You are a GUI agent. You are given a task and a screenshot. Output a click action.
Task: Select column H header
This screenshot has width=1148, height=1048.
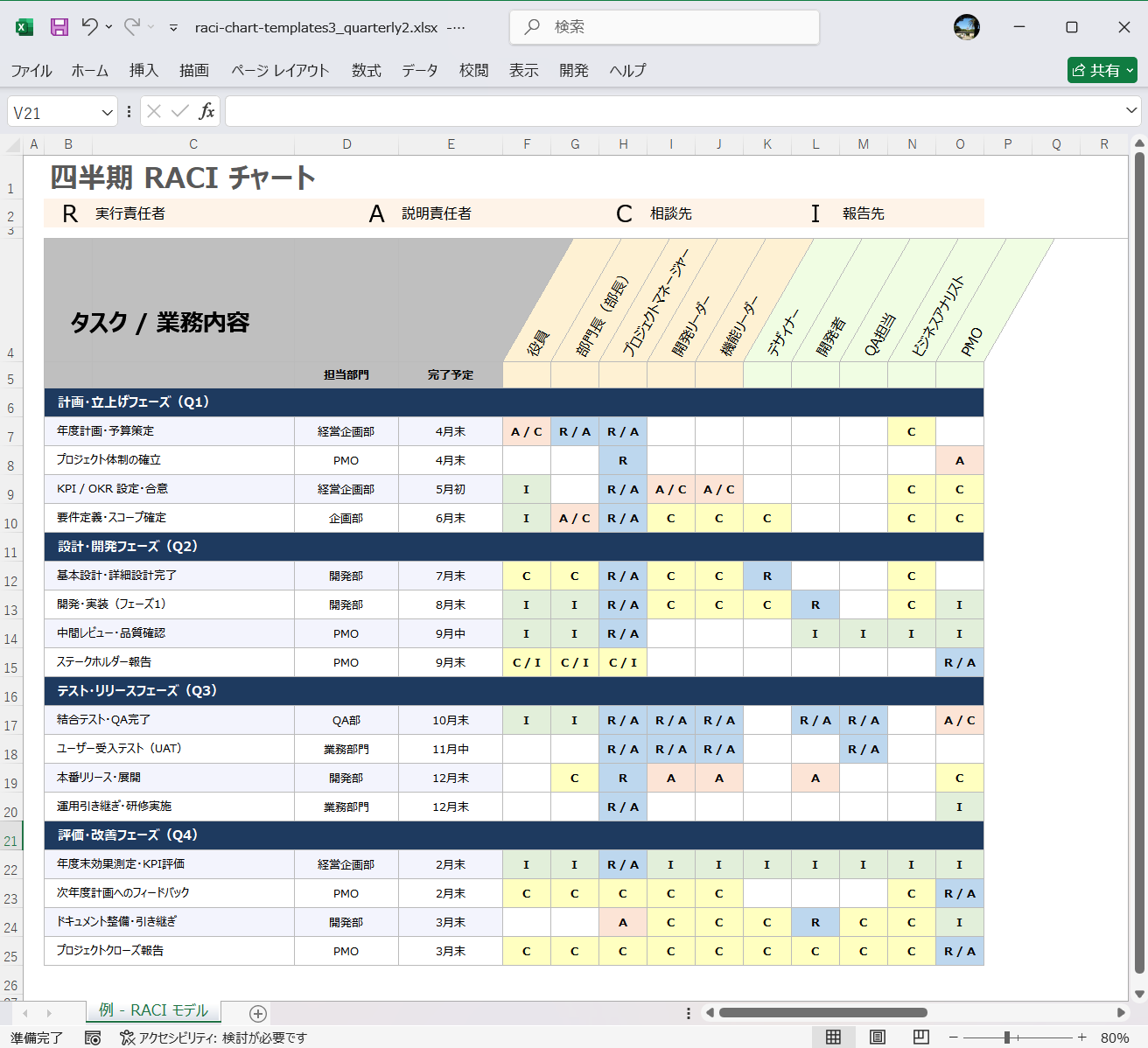[623, 144]
